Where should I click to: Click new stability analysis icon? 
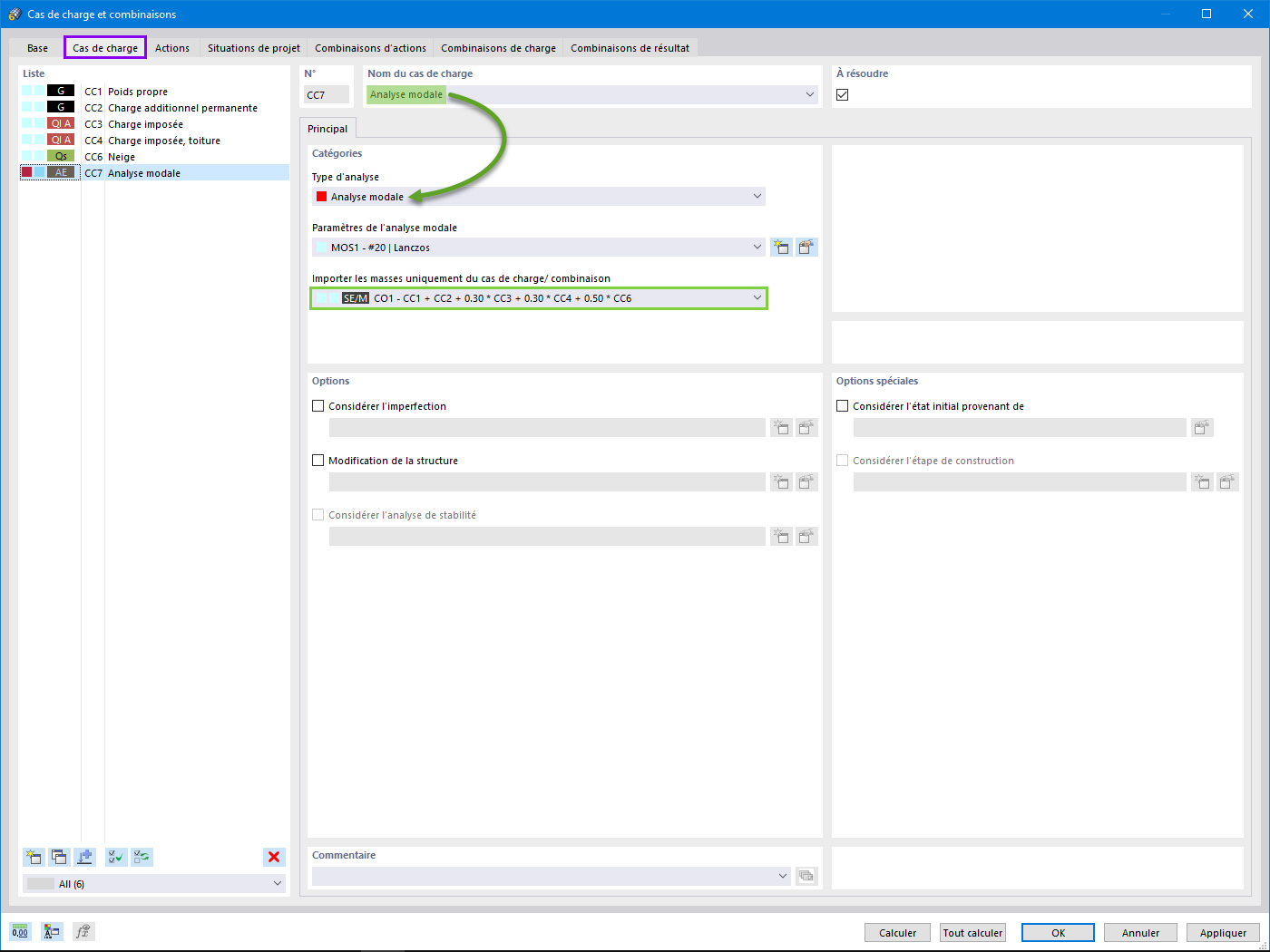(781, 536)
